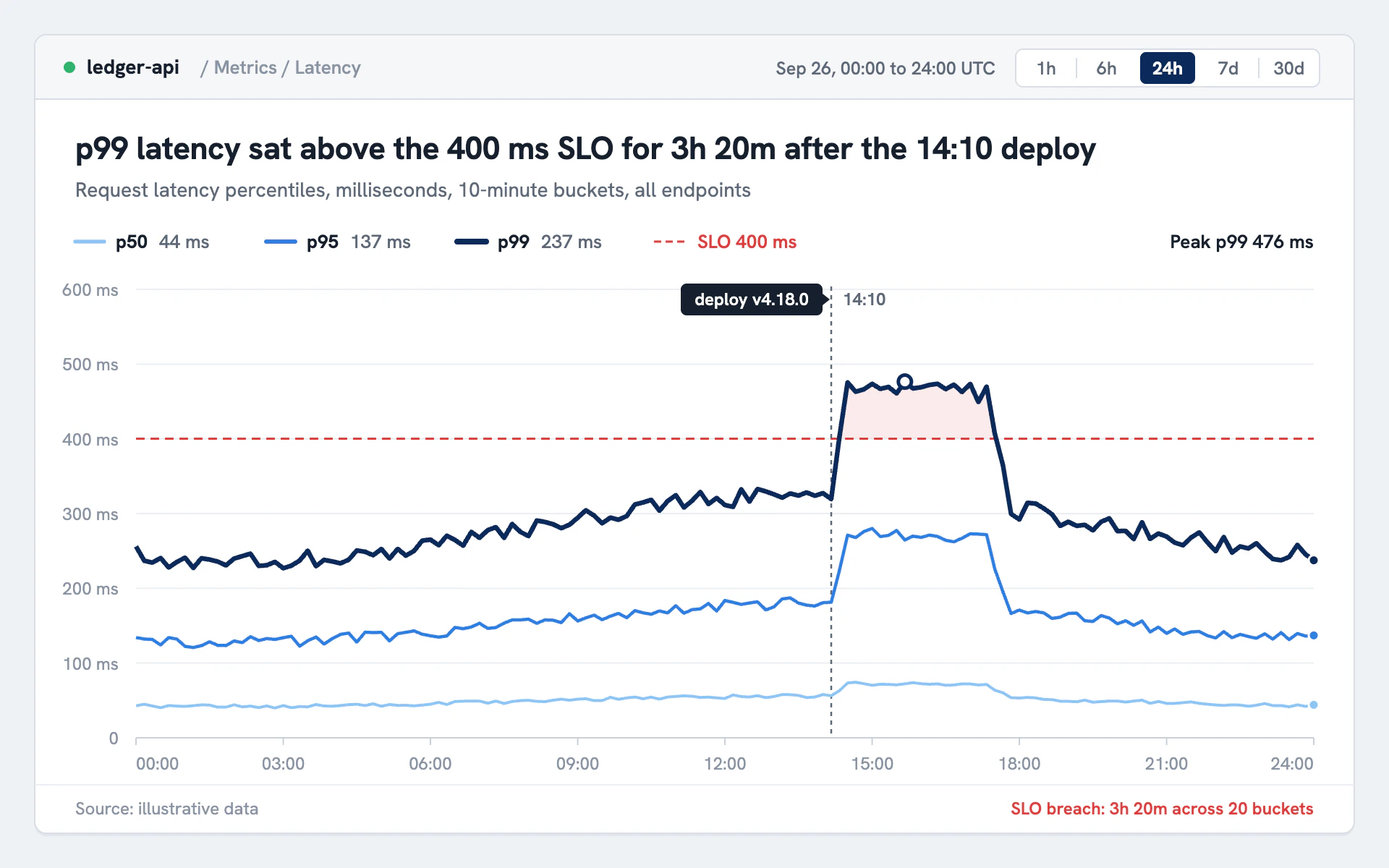1389x868 pixels.
Task: Click the 18:00 x-axis label
Action: coord(1019,764)
